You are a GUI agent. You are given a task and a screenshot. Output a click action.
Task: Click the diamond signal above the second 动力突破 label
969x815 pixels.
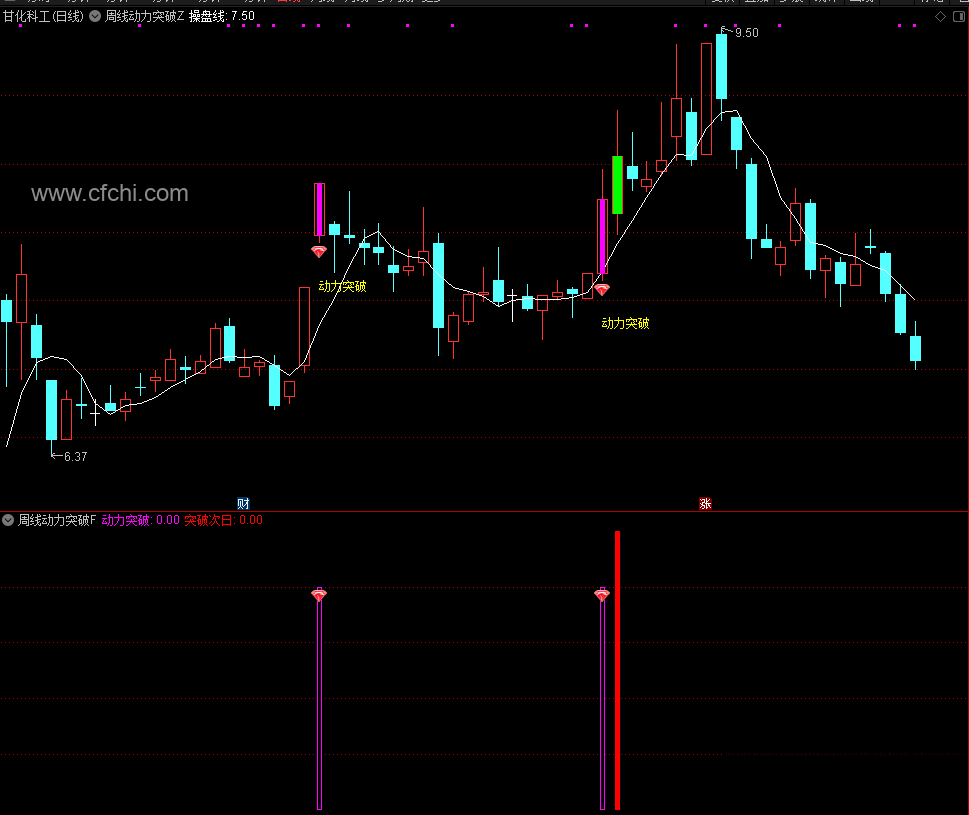(x=602, y=289)
